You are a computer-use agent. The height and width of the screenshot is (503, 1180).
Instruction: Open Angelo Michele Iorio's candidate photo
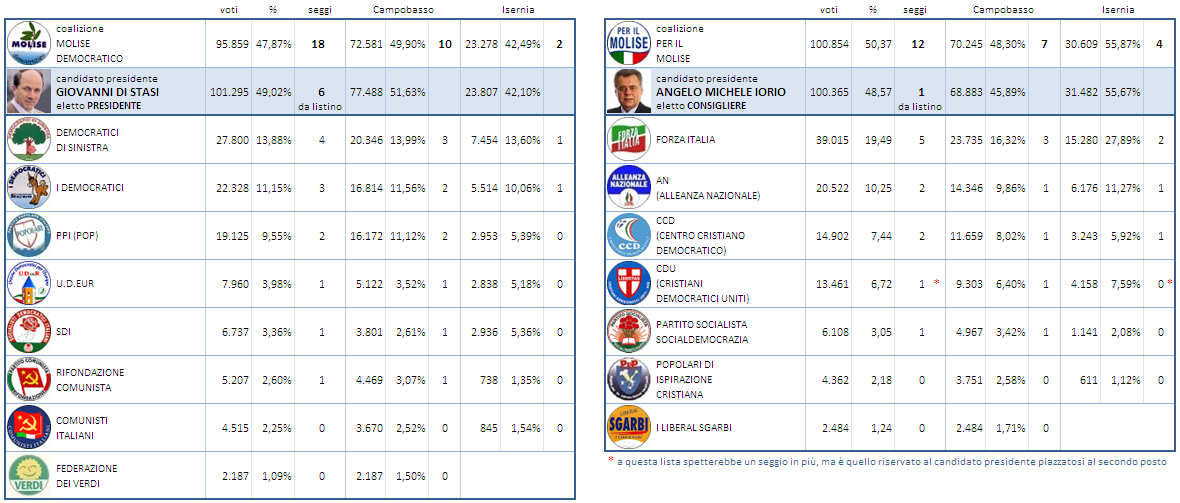click(x=630, y=91)
